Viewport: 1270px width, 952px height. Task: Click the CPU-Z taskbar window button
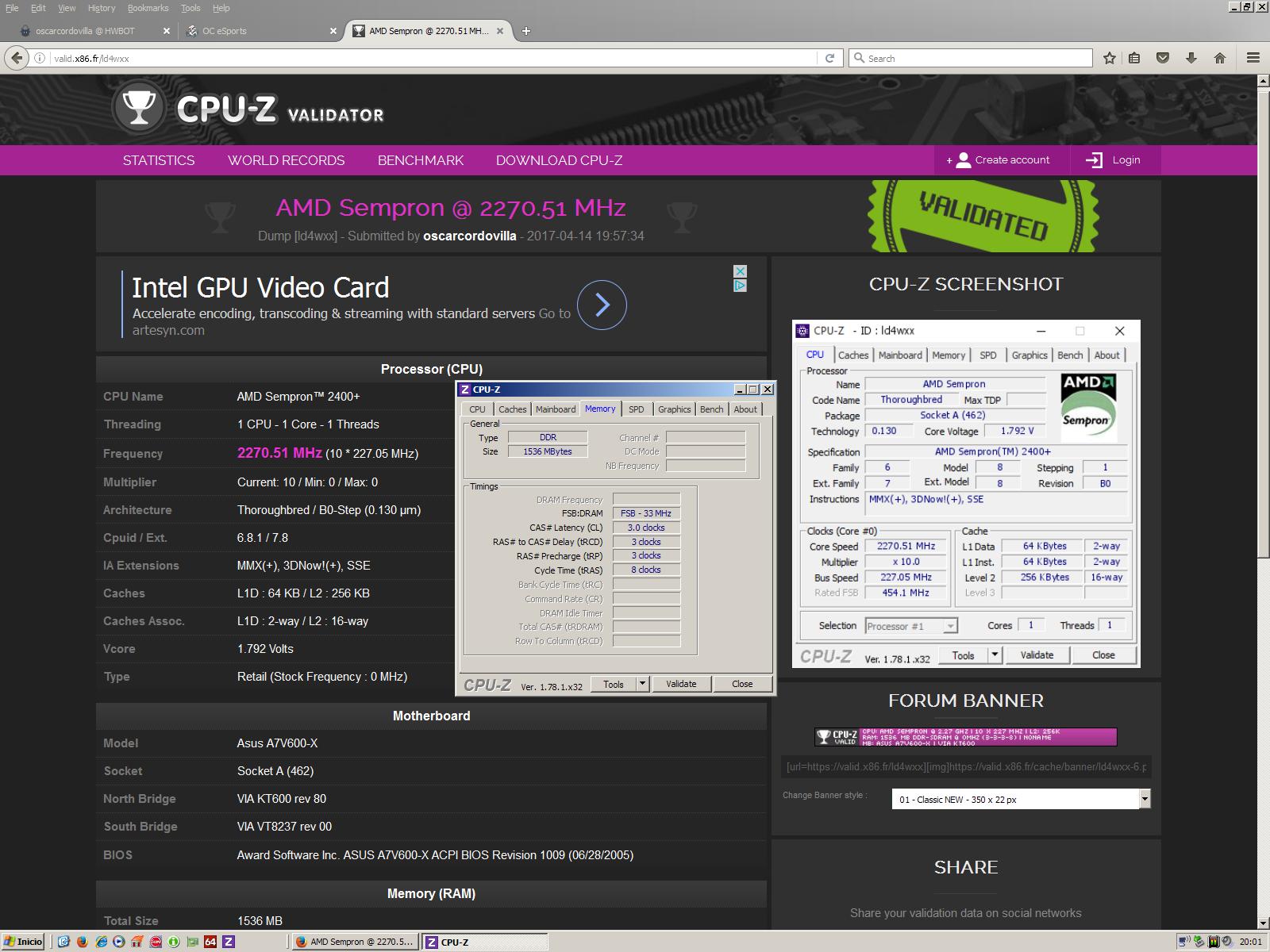pos(484,942)
